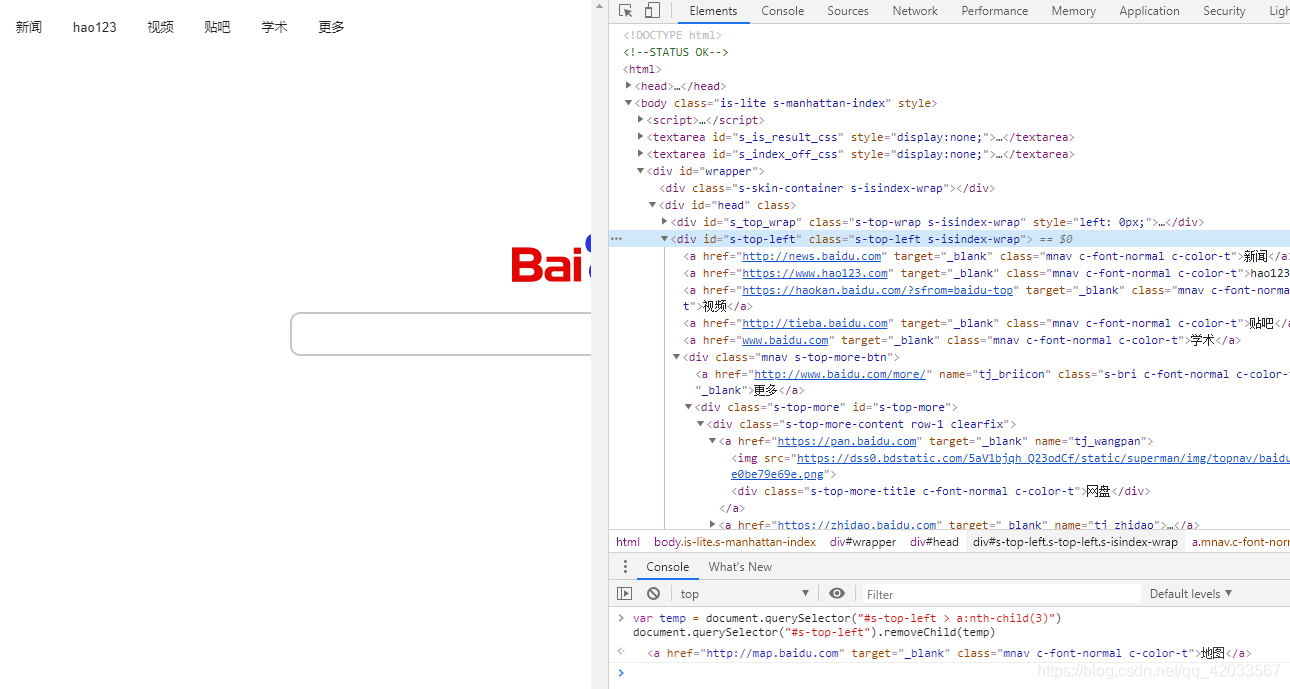Open the top execution context dropdown
The image size is (1290, 689).
tap(745, 594)
